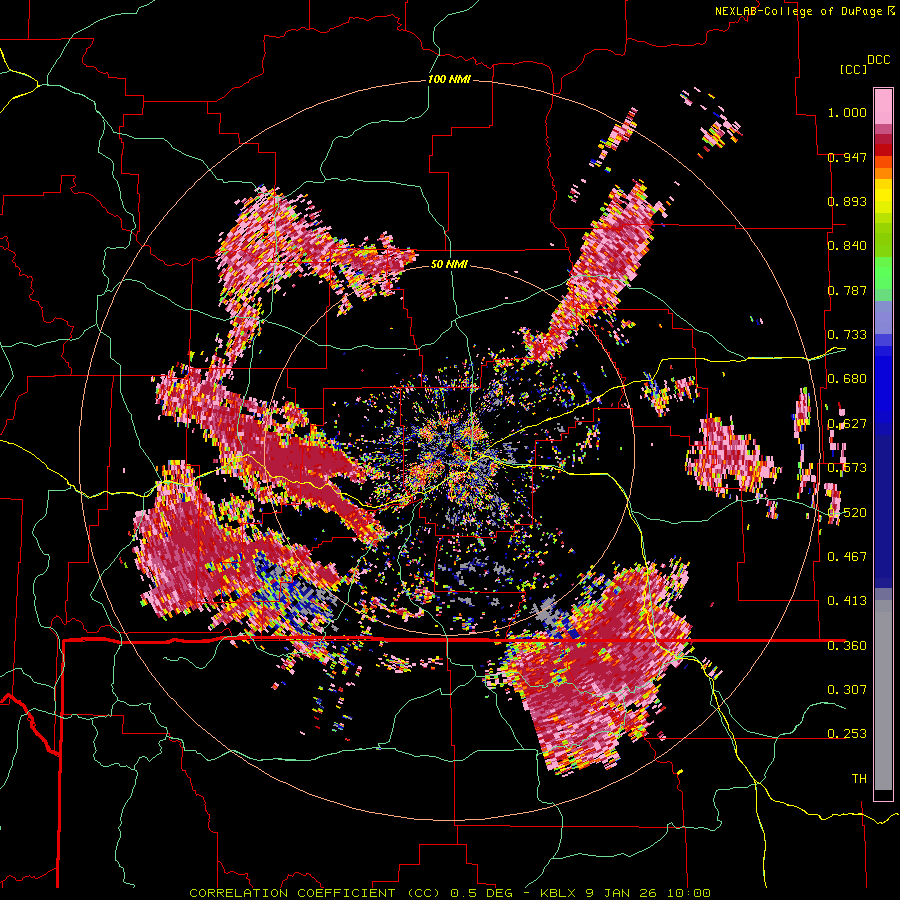Click the 0.573 legend value

pyautogui.click(x=847, y=467)
